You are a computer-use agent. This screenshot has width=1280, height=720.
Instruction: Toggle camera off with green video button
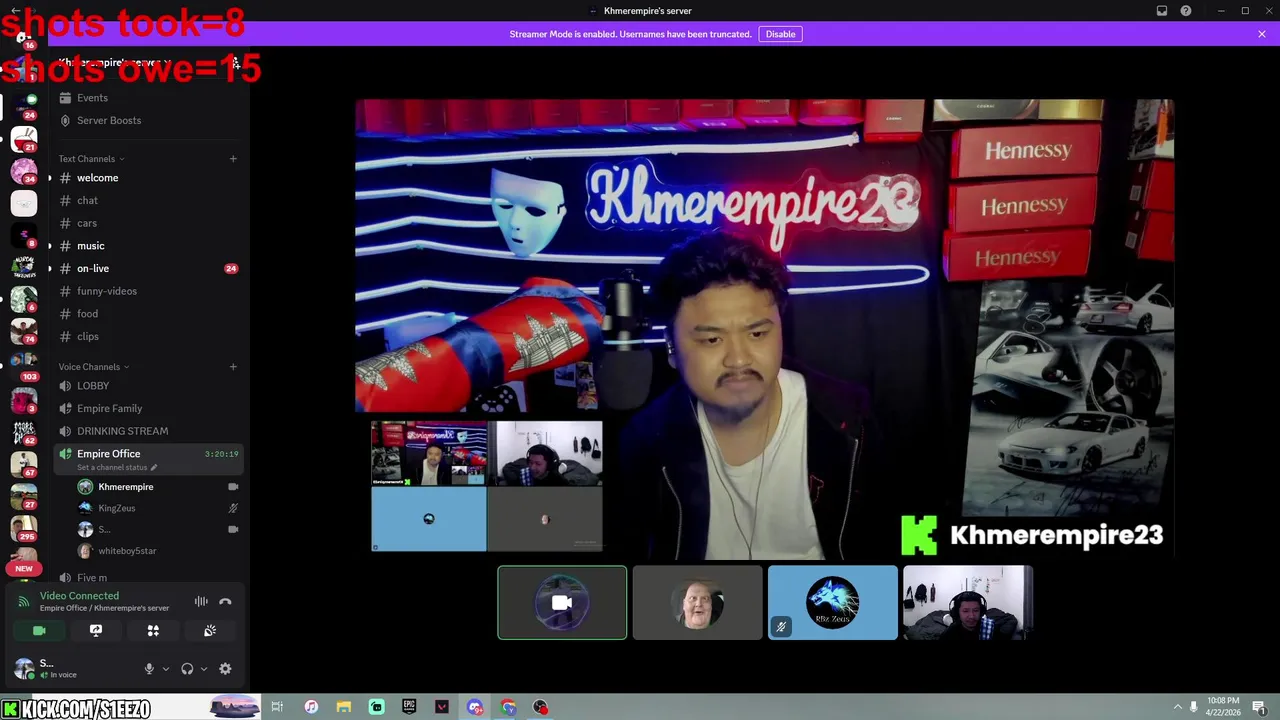[x=39, y=631]
